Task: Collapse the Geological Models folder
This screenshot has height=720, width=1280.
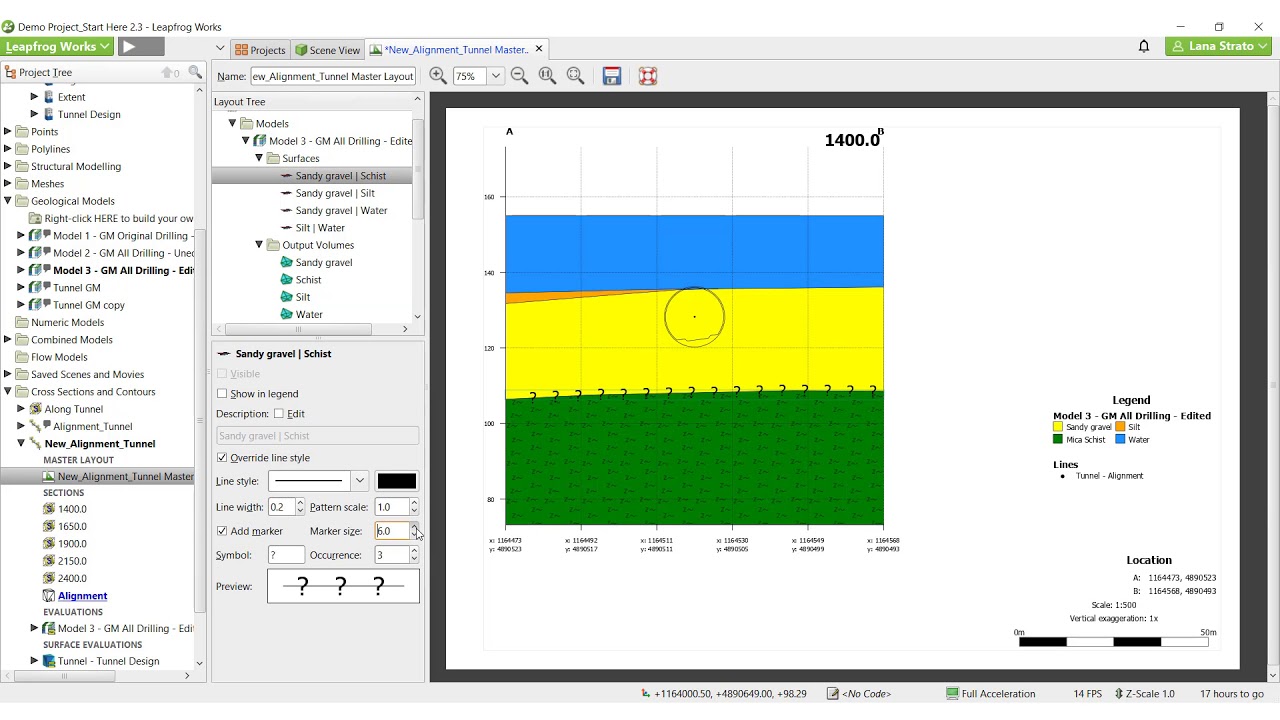Action: (x=8, y=201)
